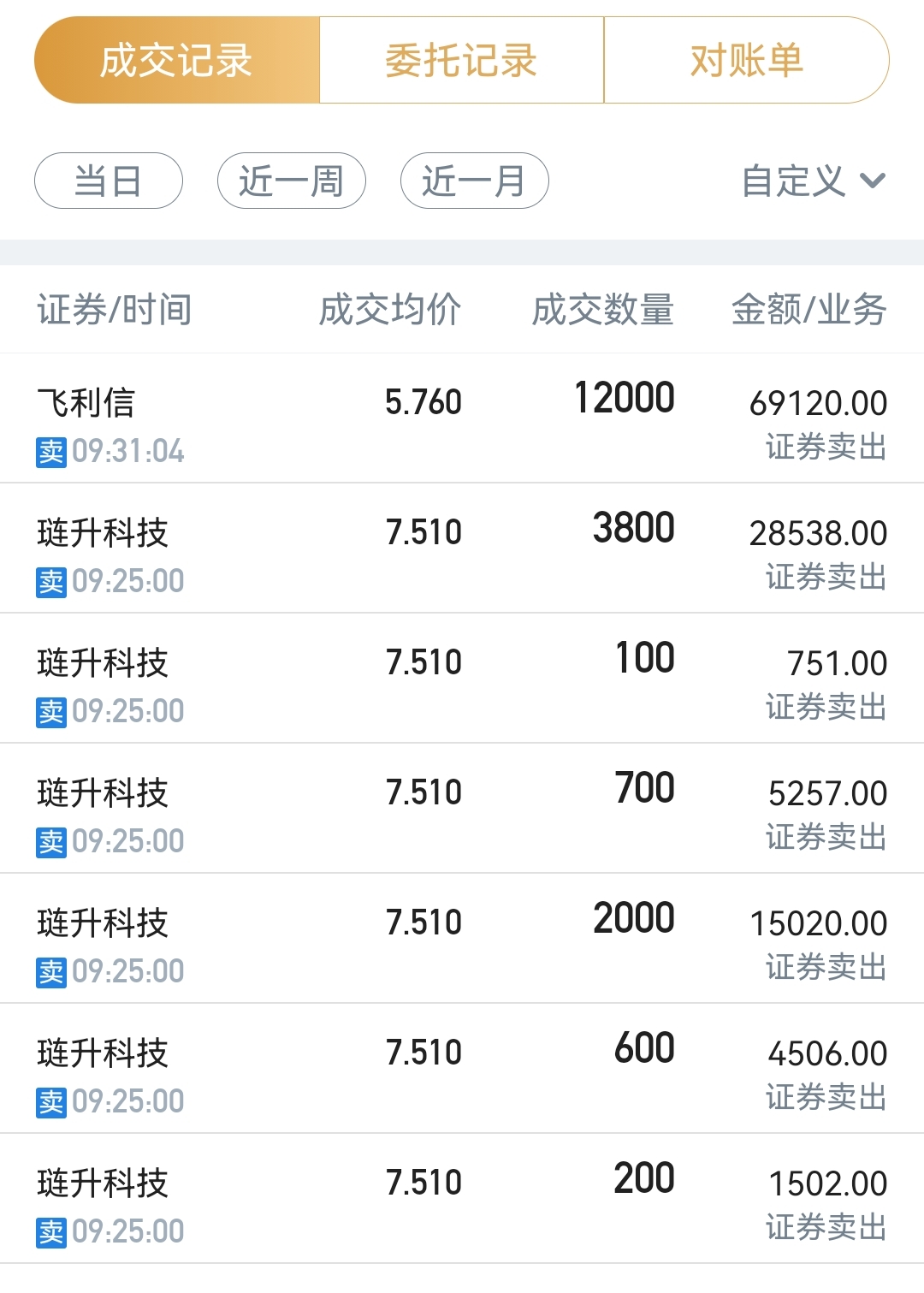
Task: Click the sell badge on the 200-share row
Action: coord(51,1232)
